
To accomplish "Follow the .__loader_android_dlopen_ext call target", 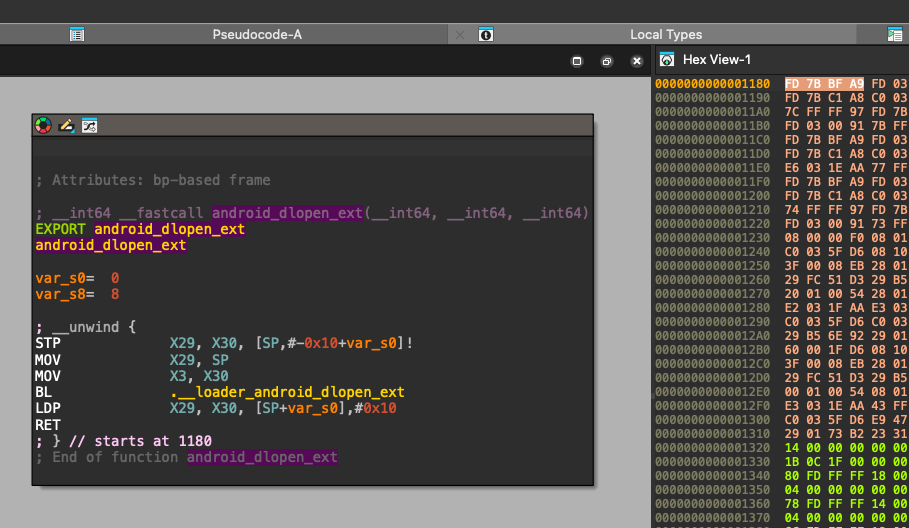I will click(286, 392).
